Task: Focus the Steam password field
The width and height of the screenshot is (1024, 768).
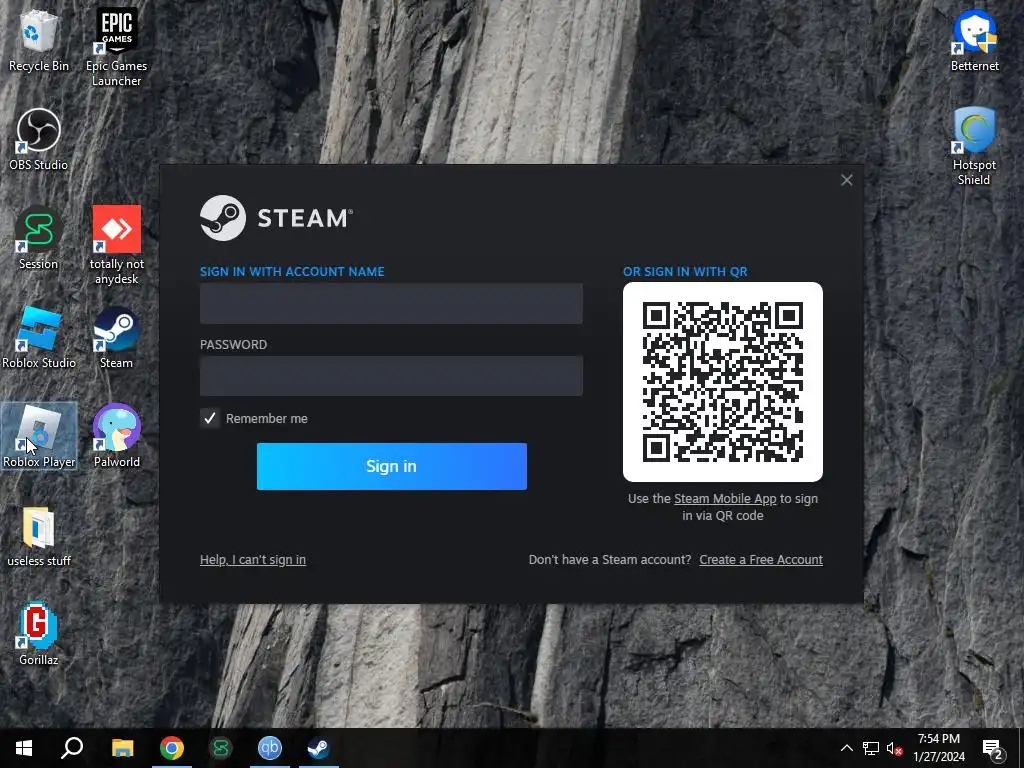Action: [x=391, y=376]
